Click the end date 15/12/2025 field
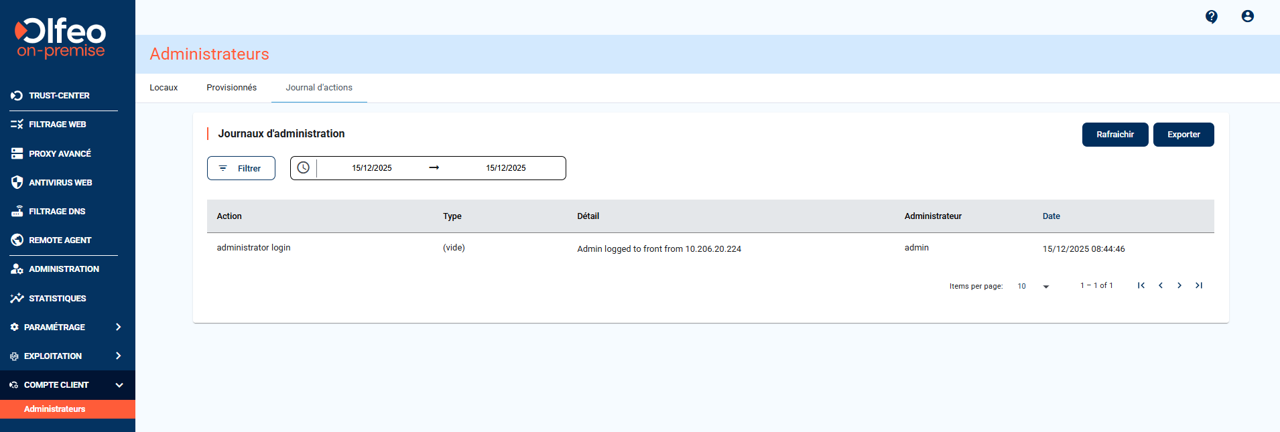This screenshot has height=432, width=1280. point(506,168)
